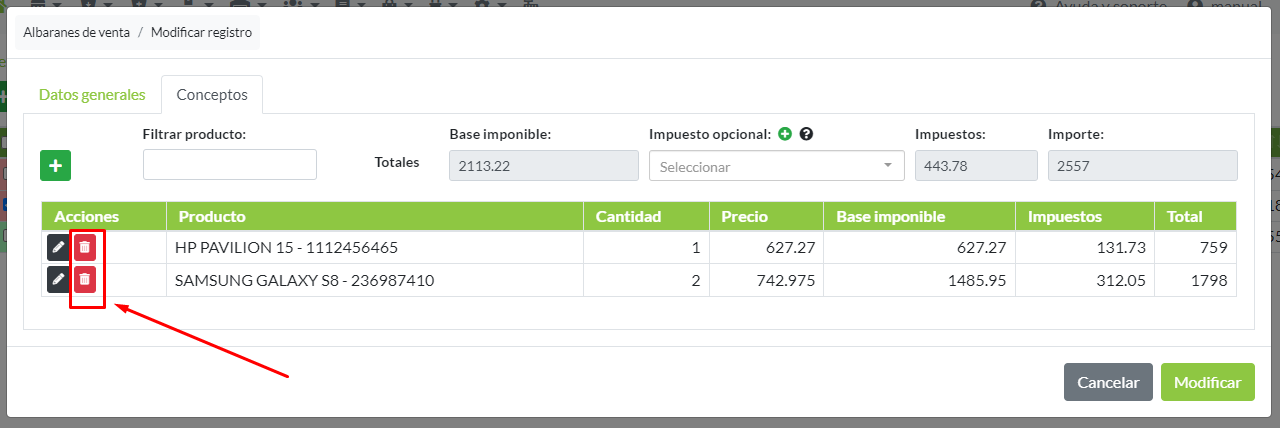Click the Base imponible totals field
The width and height of the screenshot is (1280, 428).
tap(543, 167)
